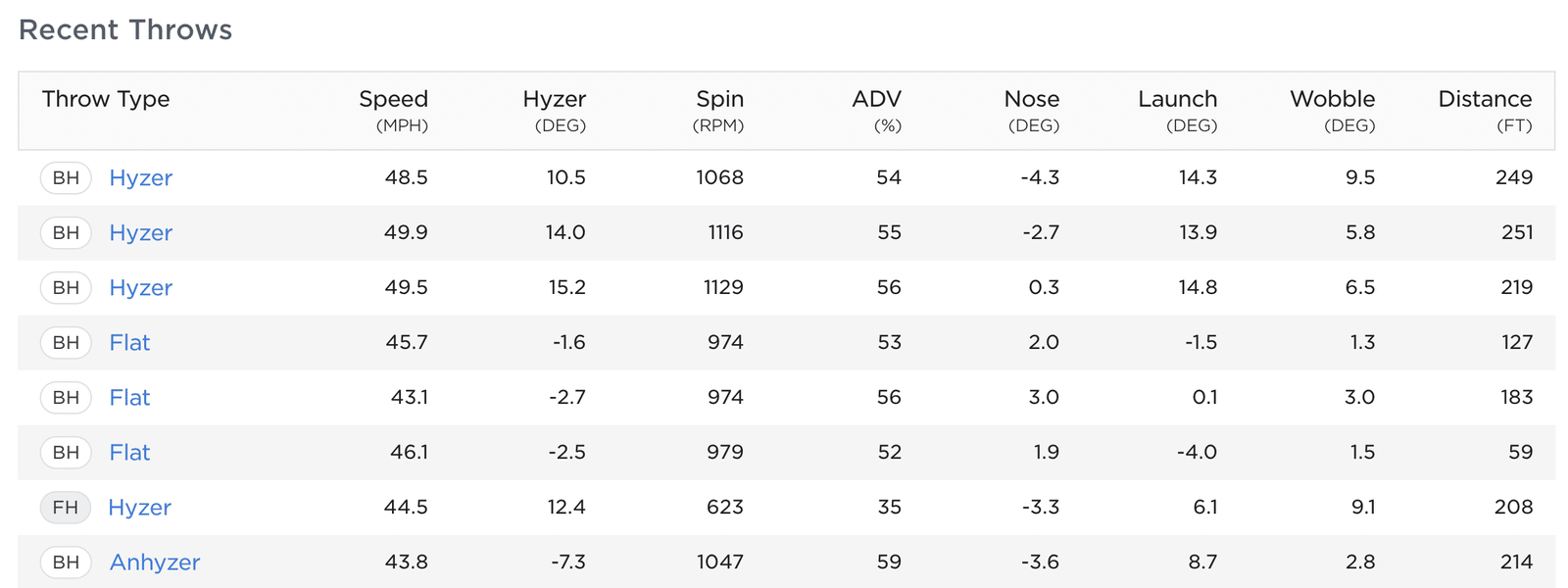Open the Hyzer throw that went 219 ft

140,287
